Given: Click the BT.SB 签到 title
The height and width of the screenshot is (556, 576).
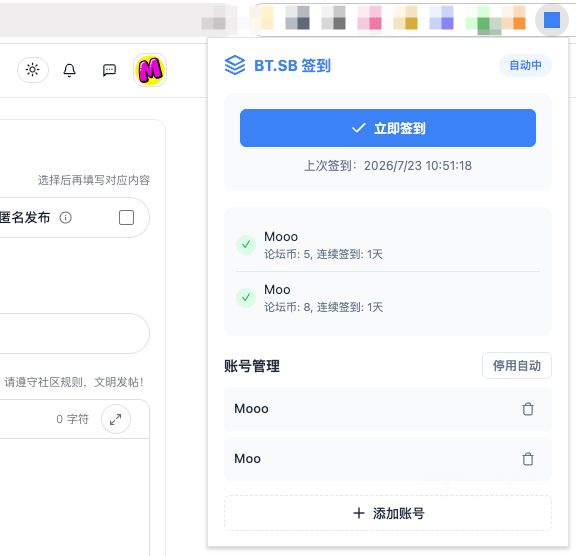Looking at the screenshot, I should (x=292, y=66).
